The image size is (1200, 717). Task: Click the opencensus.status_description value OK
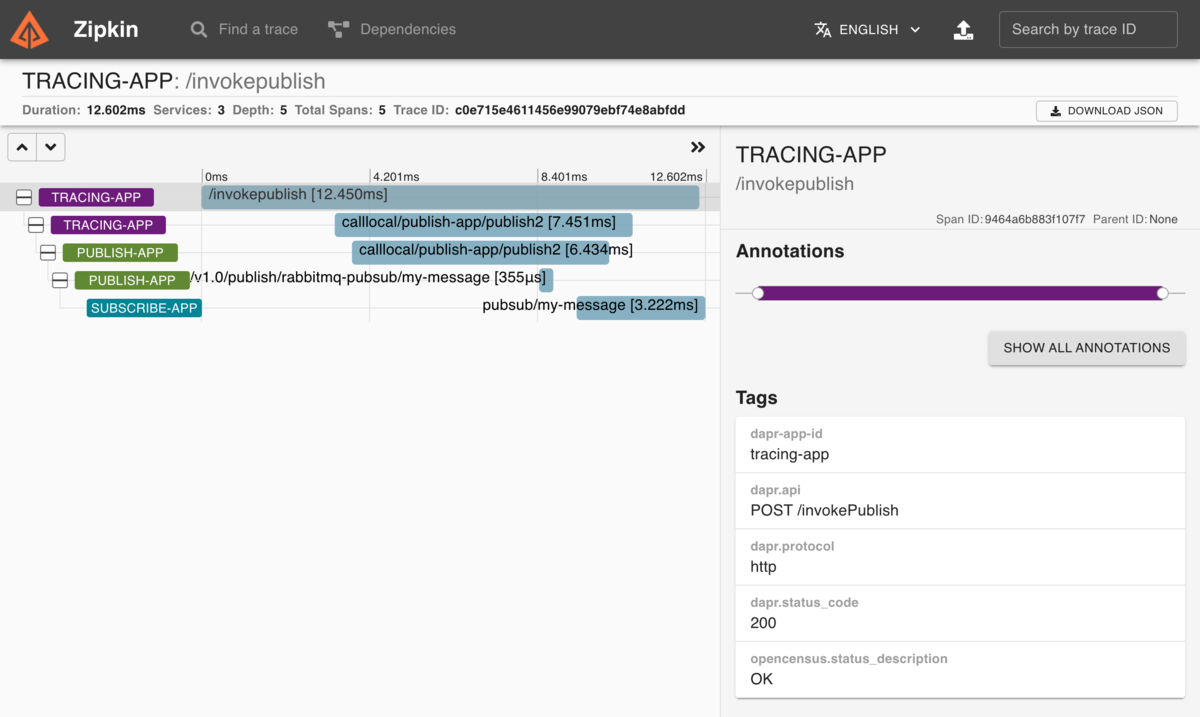tap(761, 678)
